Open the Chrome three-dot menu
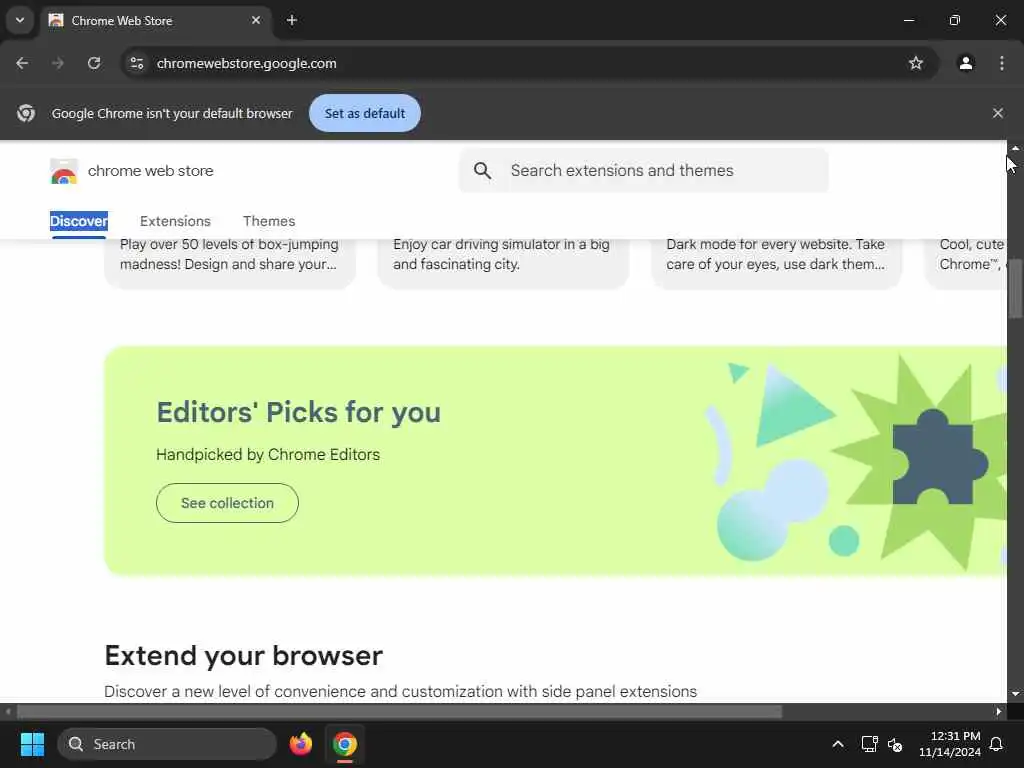Image resolution: width=1024 pixels, height=768 pixels. [x=1002, y=63]
